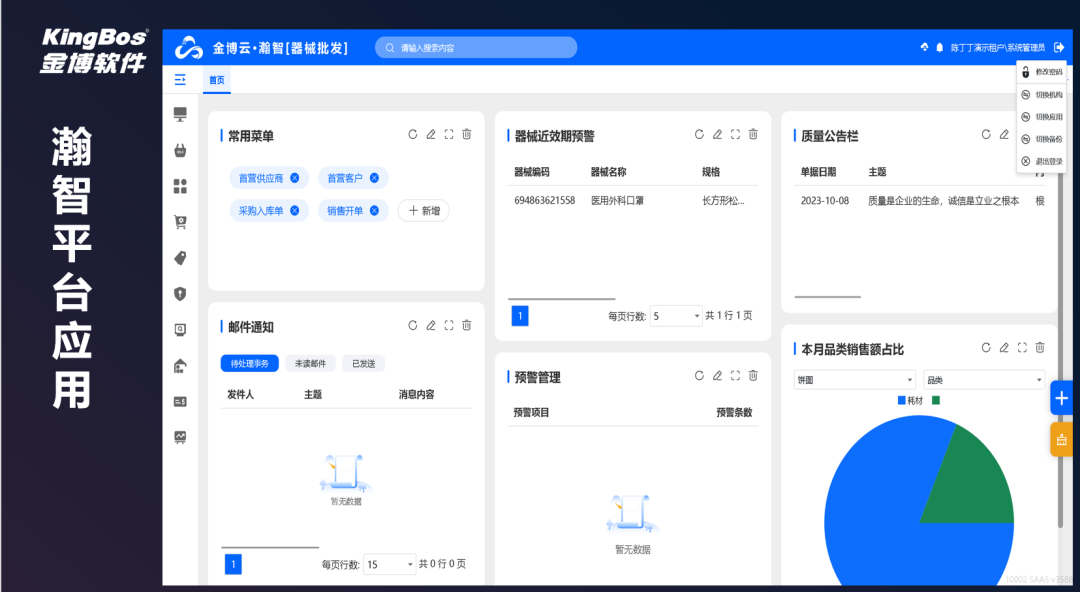Expand 预警管理 panel to fullscreen
1080x592 pixels.
click(x=735, y=376)
